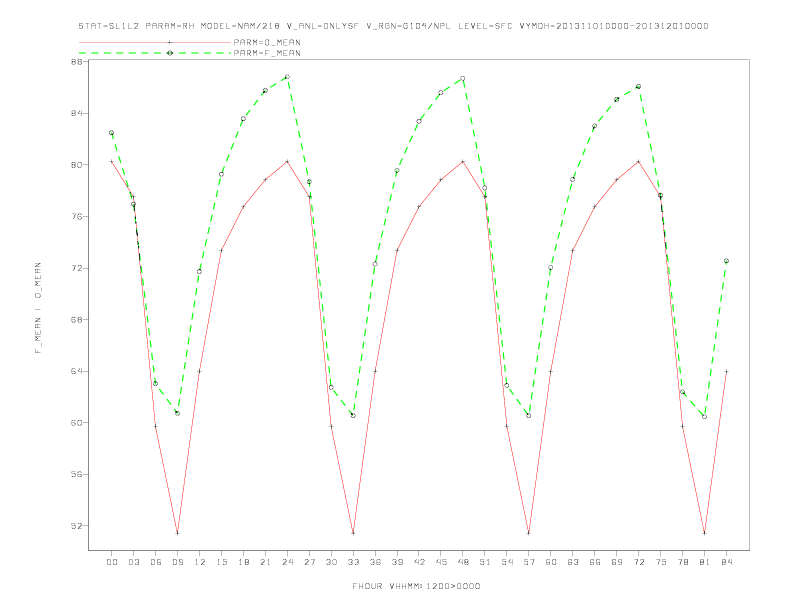Click the vertical axis title F_MEAN | O_MEAN
The image size is (792, 612).
(38, 308)
